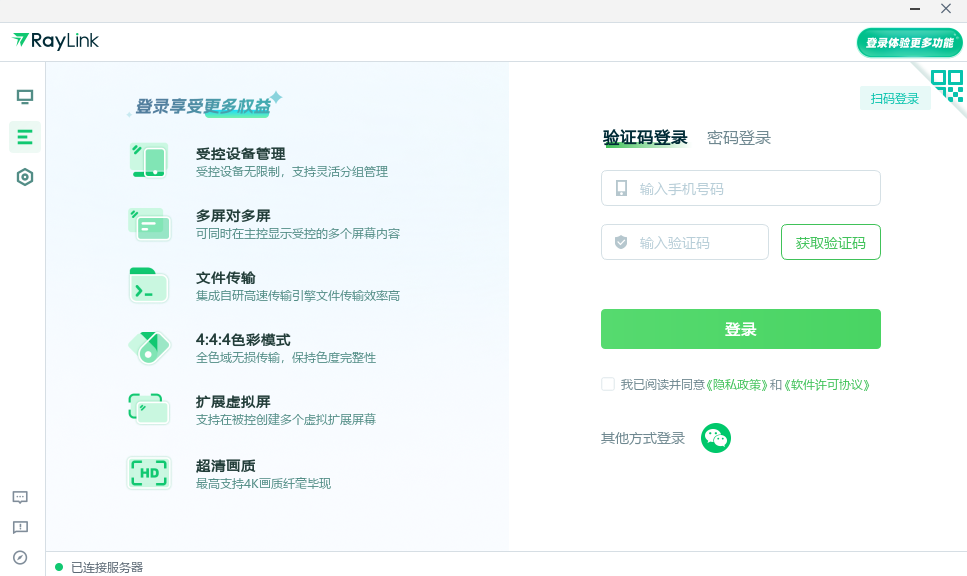Open the remote desktop panel in sidebar
967x576 pixels.
click(24, 97)
